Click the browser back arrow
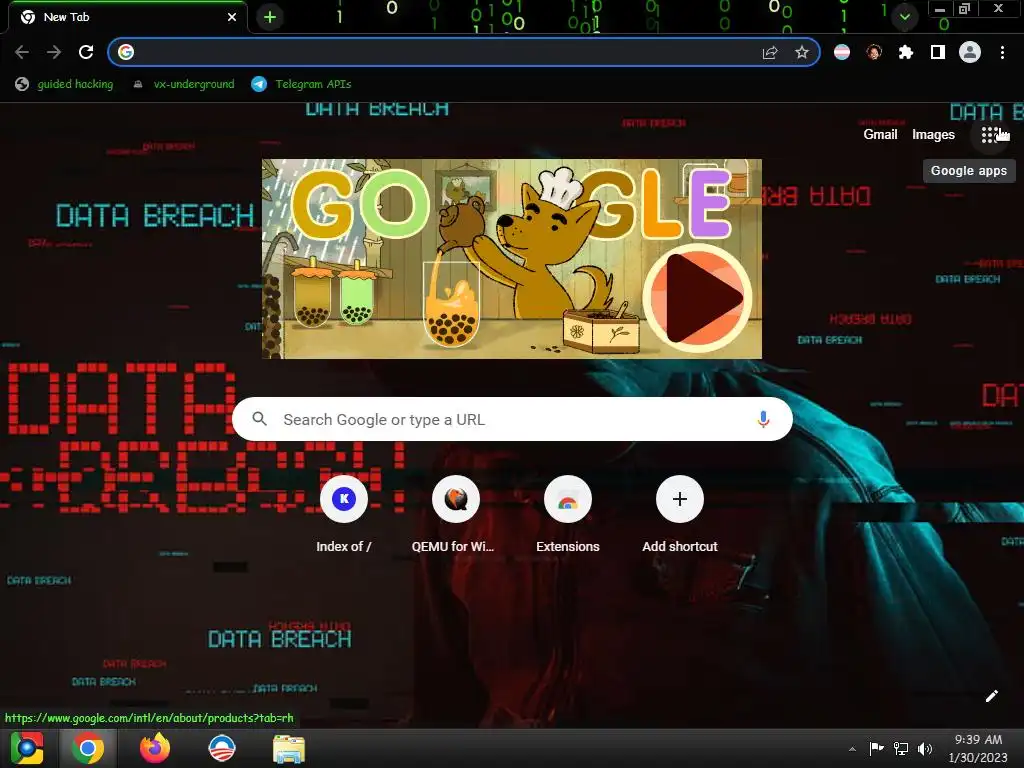Screen dimensions: 1024x768 [22, 52]
